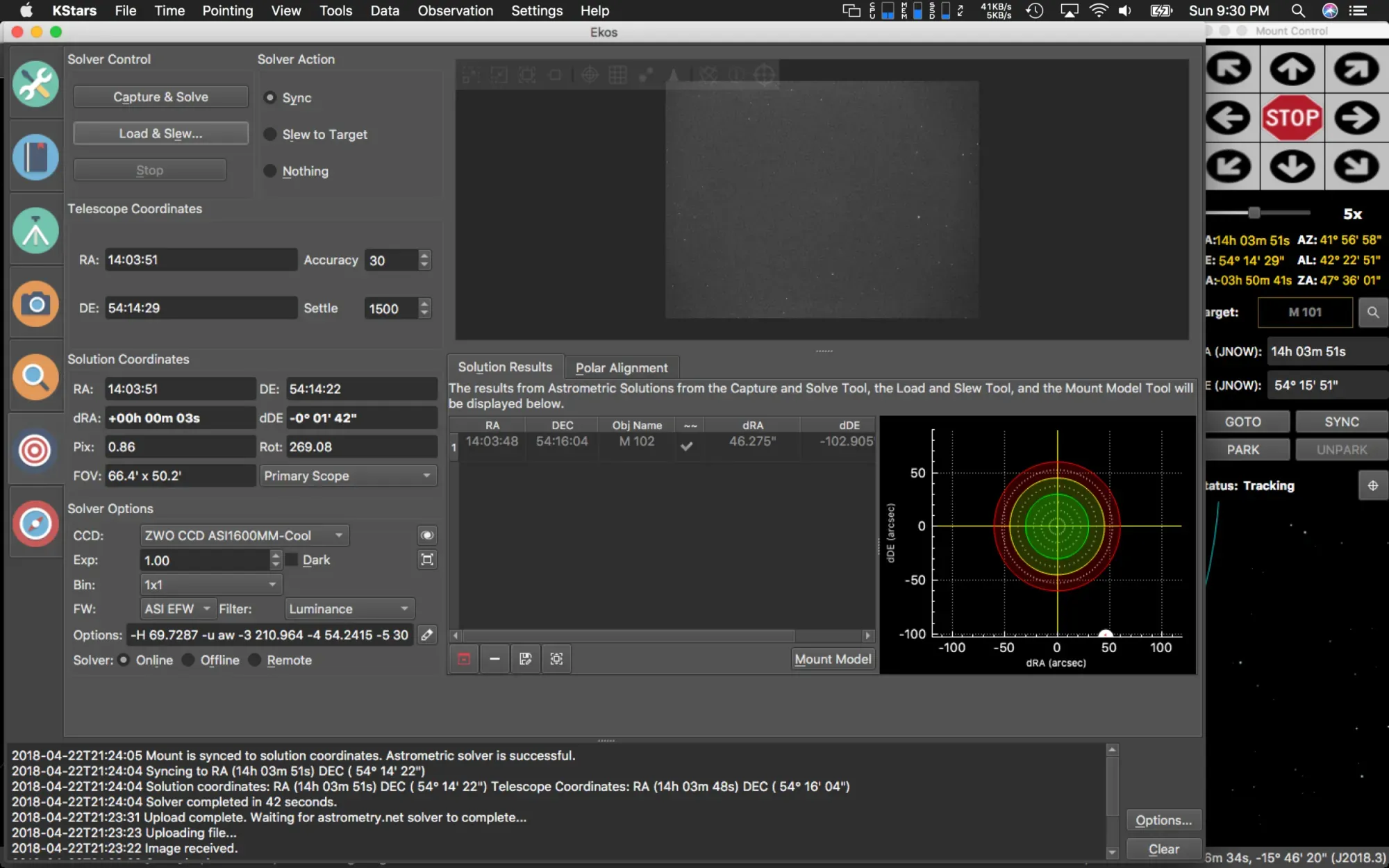Screen dimensions: 1389x868
Task: Click the mount STOP sign button
Action: 1292,118
